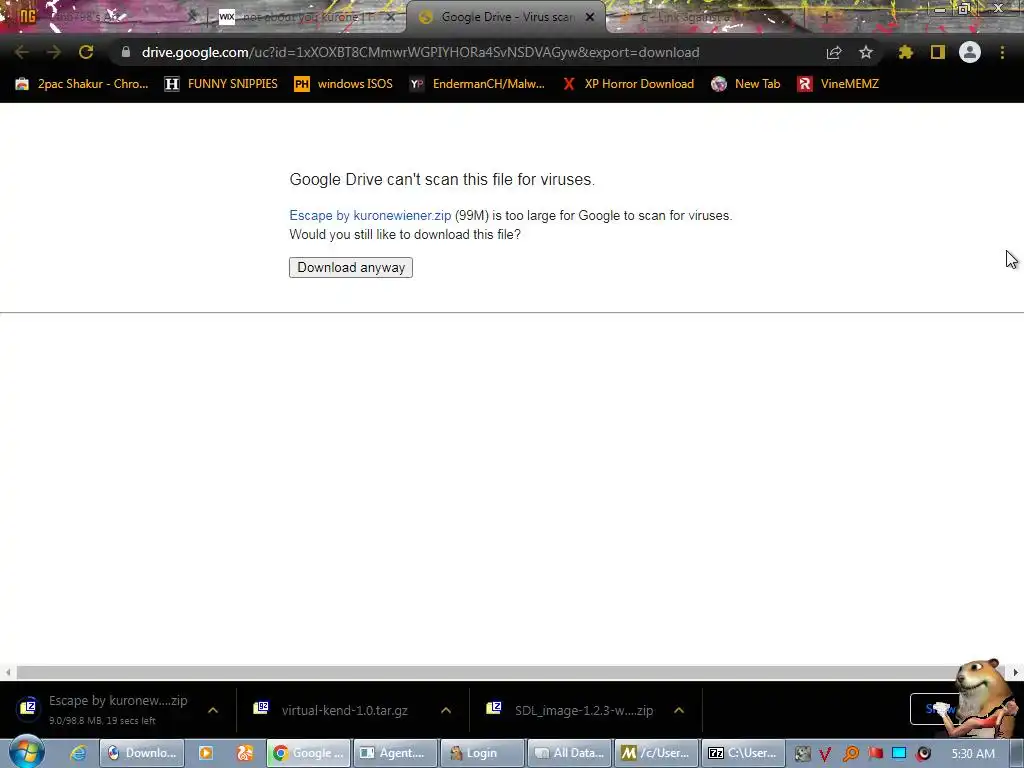Go forward using the browser forward arrow
The width and height of the screenshot is (1024, 768).
point(54,52)
